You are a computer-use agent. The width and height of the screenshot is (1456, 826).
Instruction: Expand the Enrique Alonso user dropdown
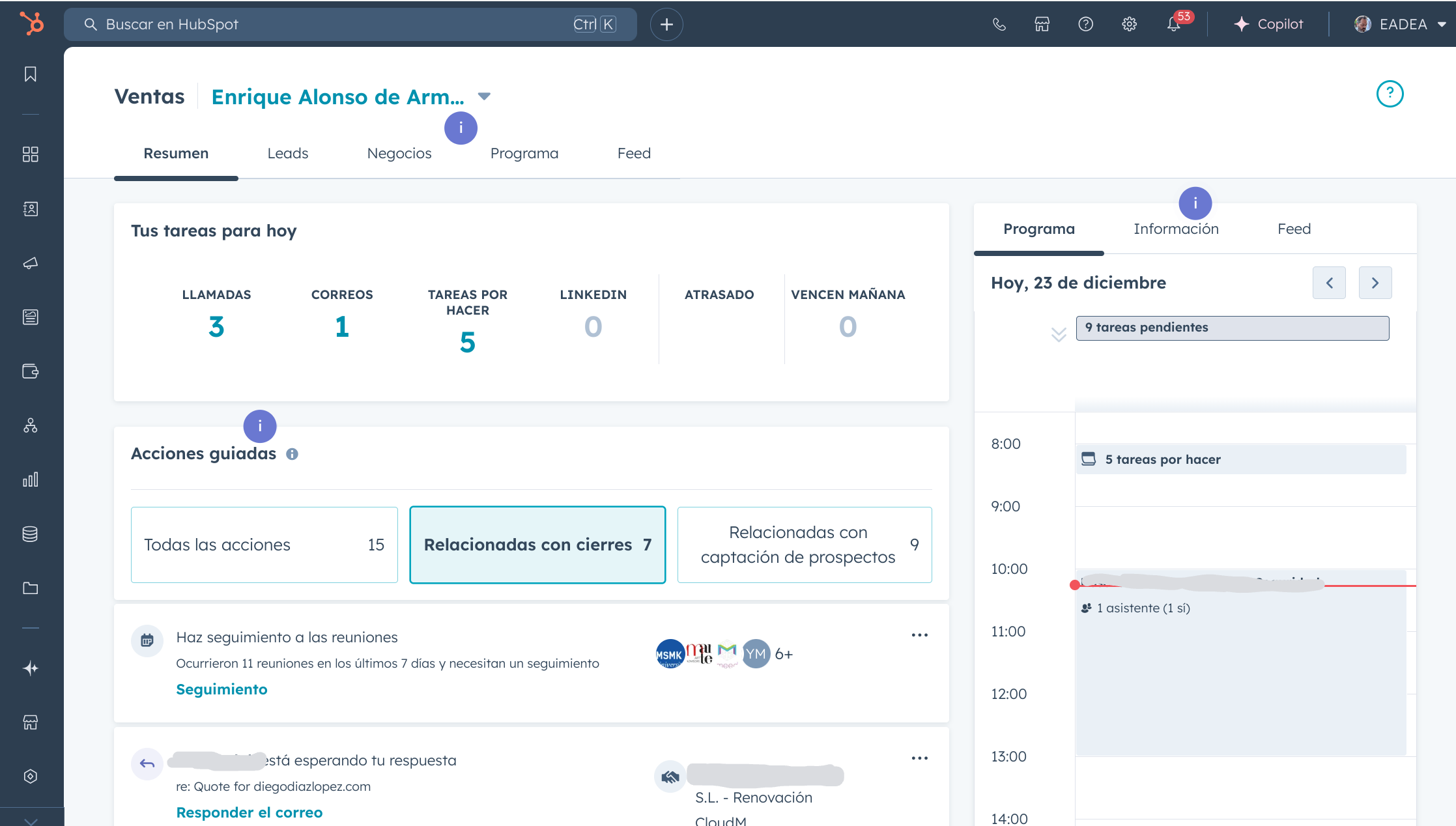tap(483, 96)
